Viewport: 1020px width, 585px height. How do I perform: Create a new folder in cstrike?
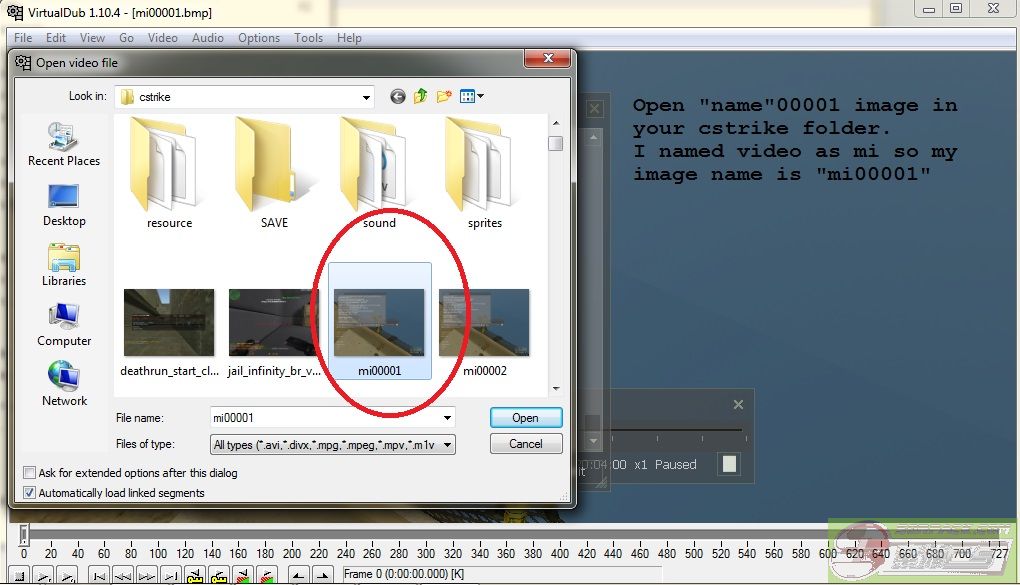[x=444, y=96]
